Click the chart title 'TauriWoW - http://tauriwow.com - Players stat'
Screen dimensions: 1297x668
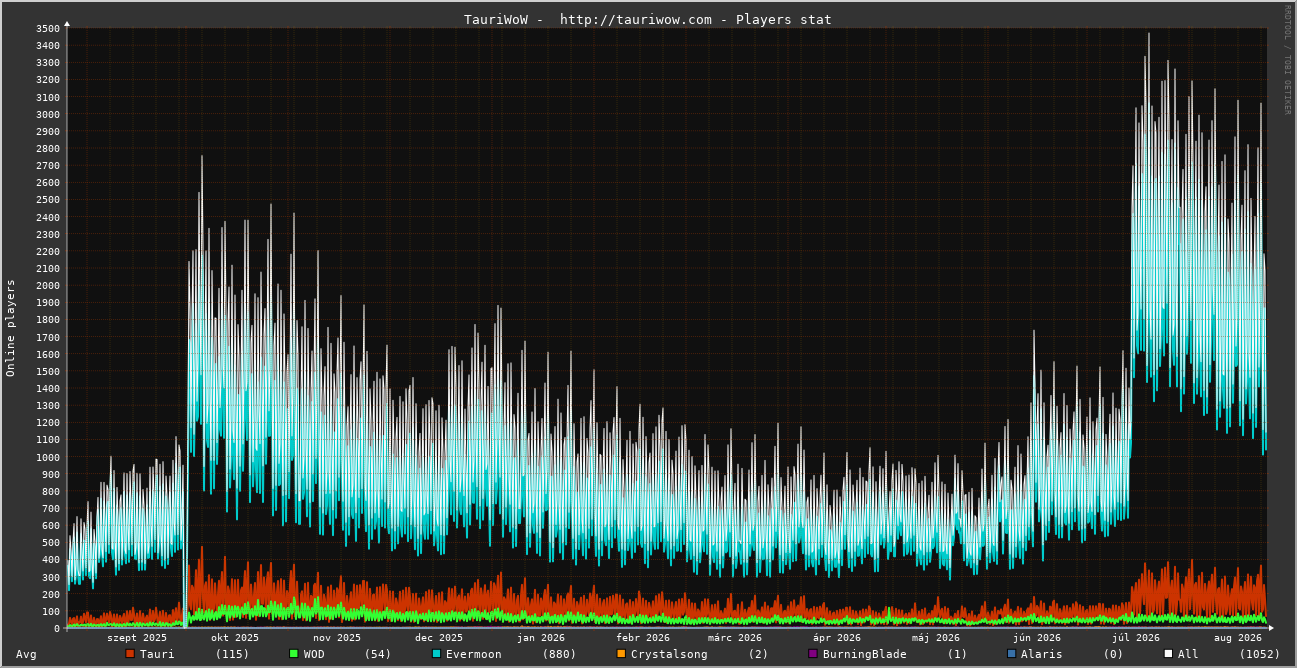coord(648,19)
